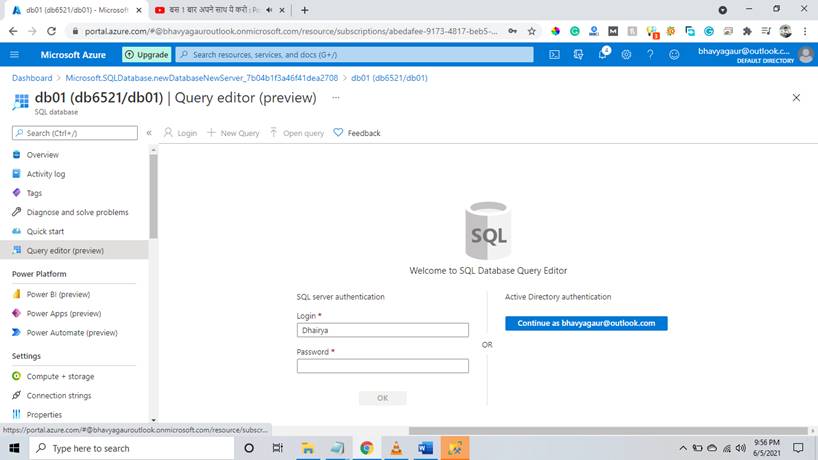Open Power Automate (preview)
This screenshot has width=818, height=460.
[x=74, y=333]
